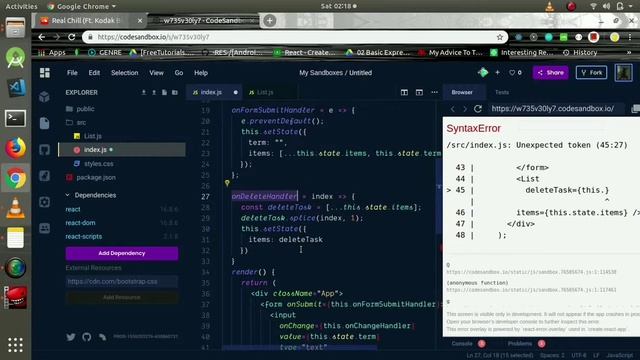Open the Help menu
The image size is (640, 360).
201,73
